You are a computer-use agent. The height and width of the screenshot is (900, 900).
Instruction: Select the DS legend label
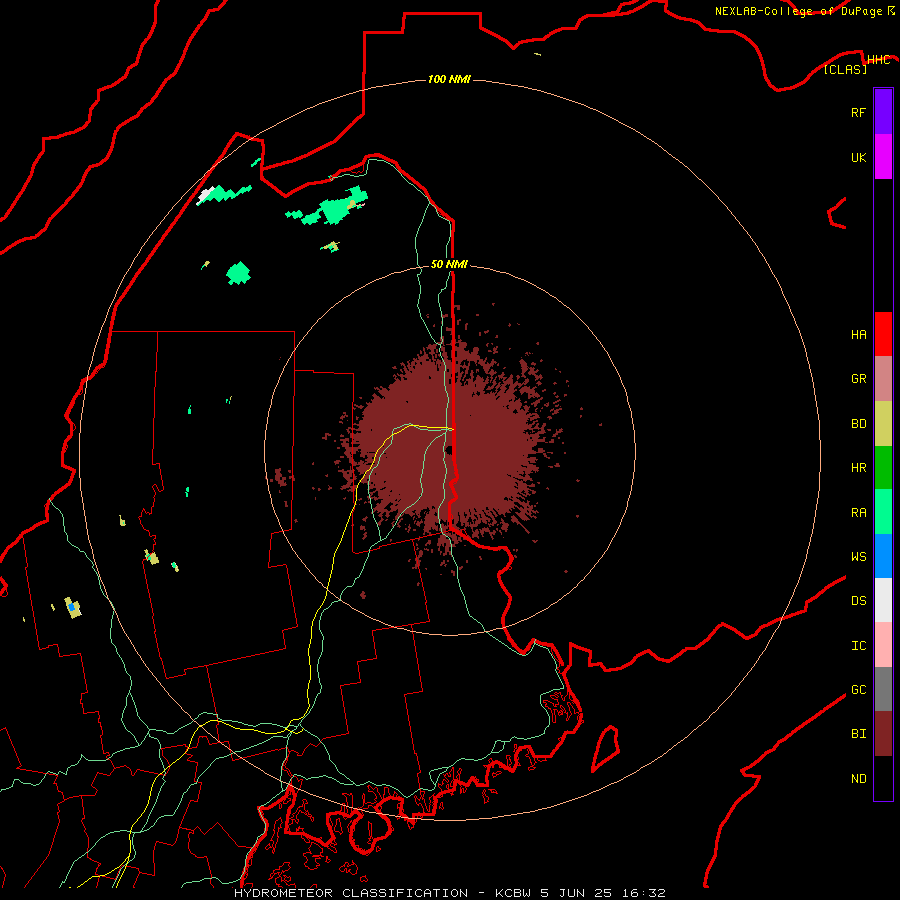[x=858, y=600]
